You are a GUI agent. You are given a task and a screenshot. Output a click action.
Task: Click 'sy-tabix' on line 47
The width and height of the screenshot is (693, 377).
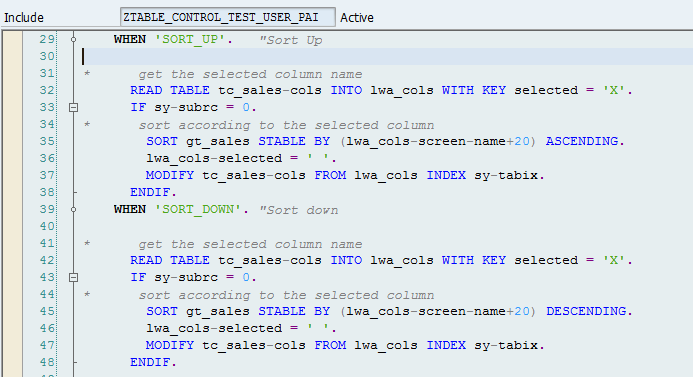(506, 346)
